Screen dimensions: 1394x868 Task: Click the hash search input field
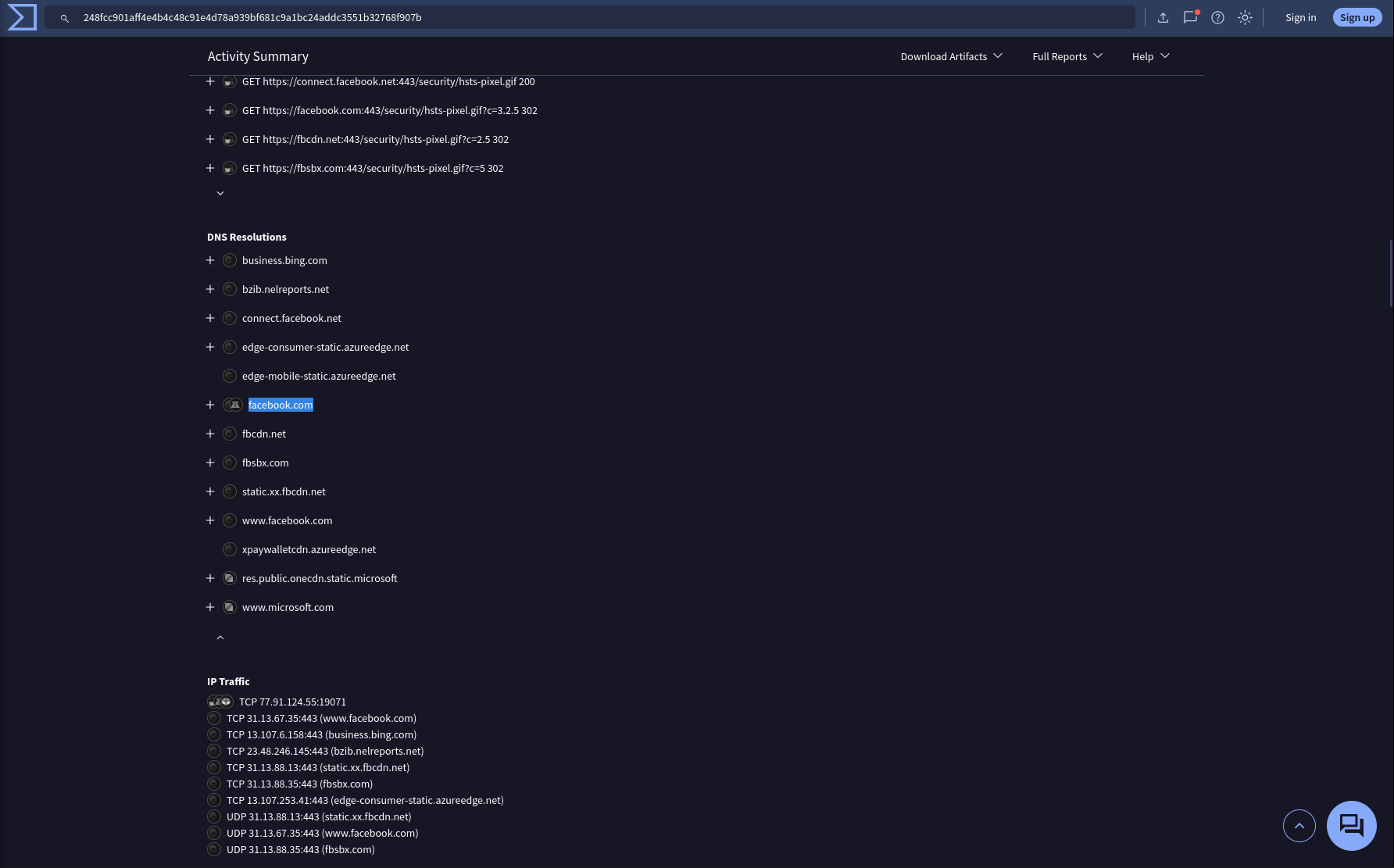click(590, 17)
